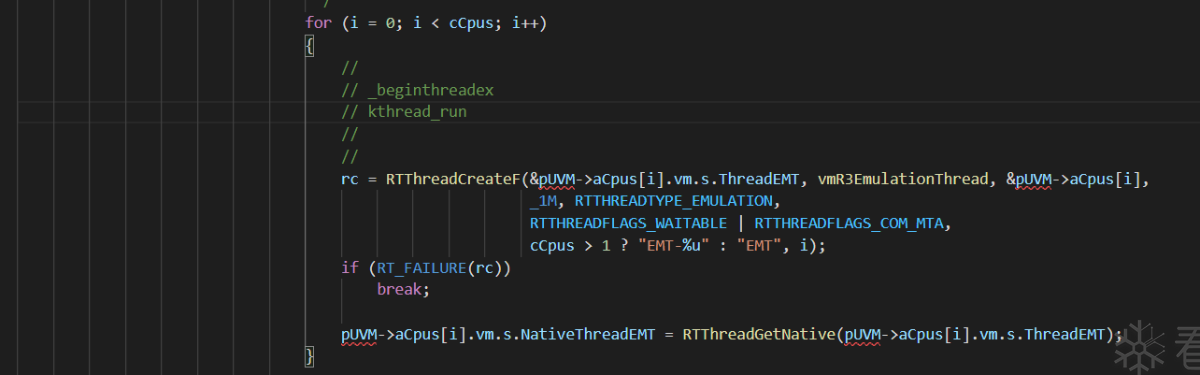Click the opening brace under the for statement
1200x375 pixels.
(310, 45)
